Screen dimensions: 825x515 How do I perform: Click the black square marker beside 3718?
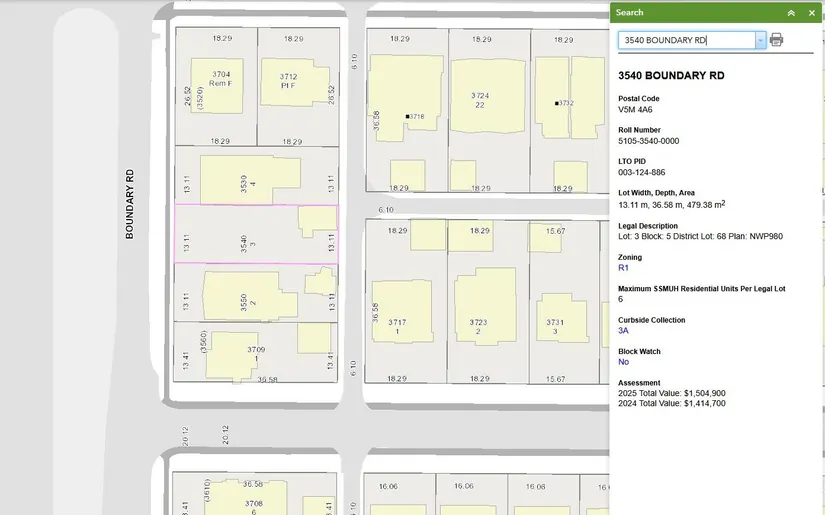pos(407,117)
